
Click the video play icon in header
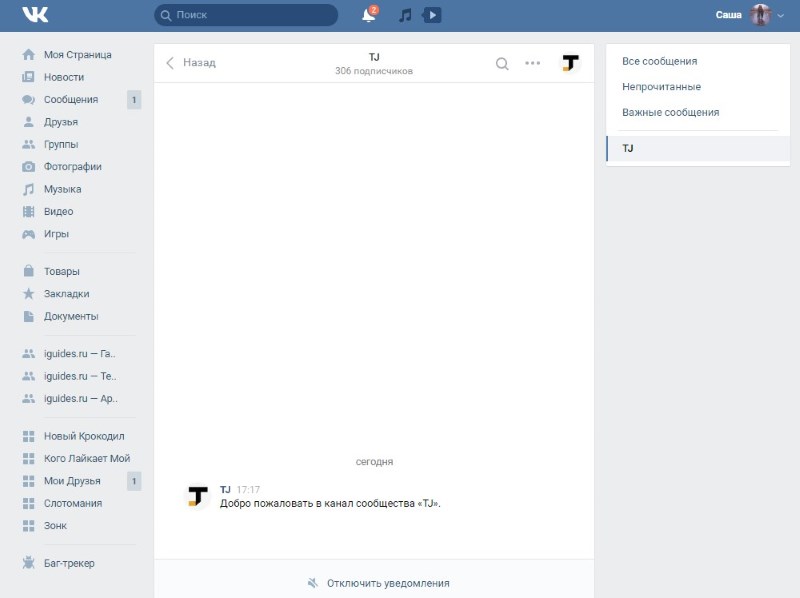click(x=432, y=15)
